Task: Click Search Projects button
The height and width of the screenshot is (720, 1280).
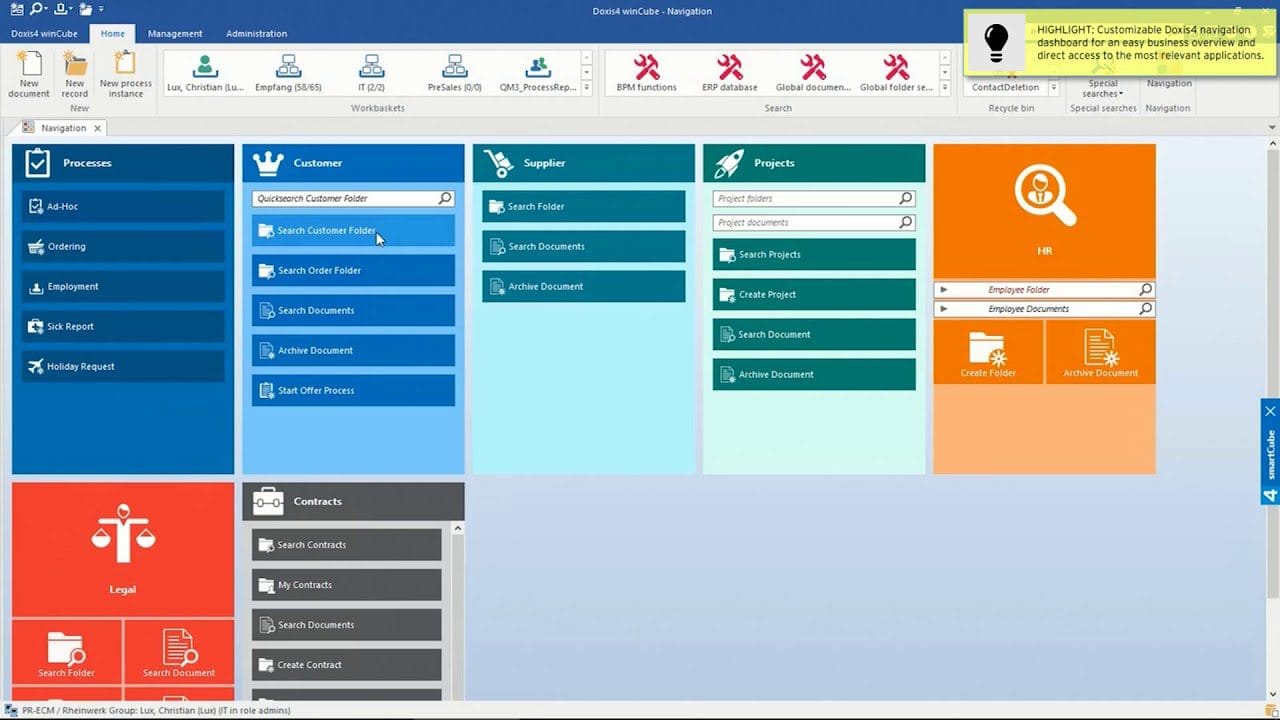Action: pos(814,254)
